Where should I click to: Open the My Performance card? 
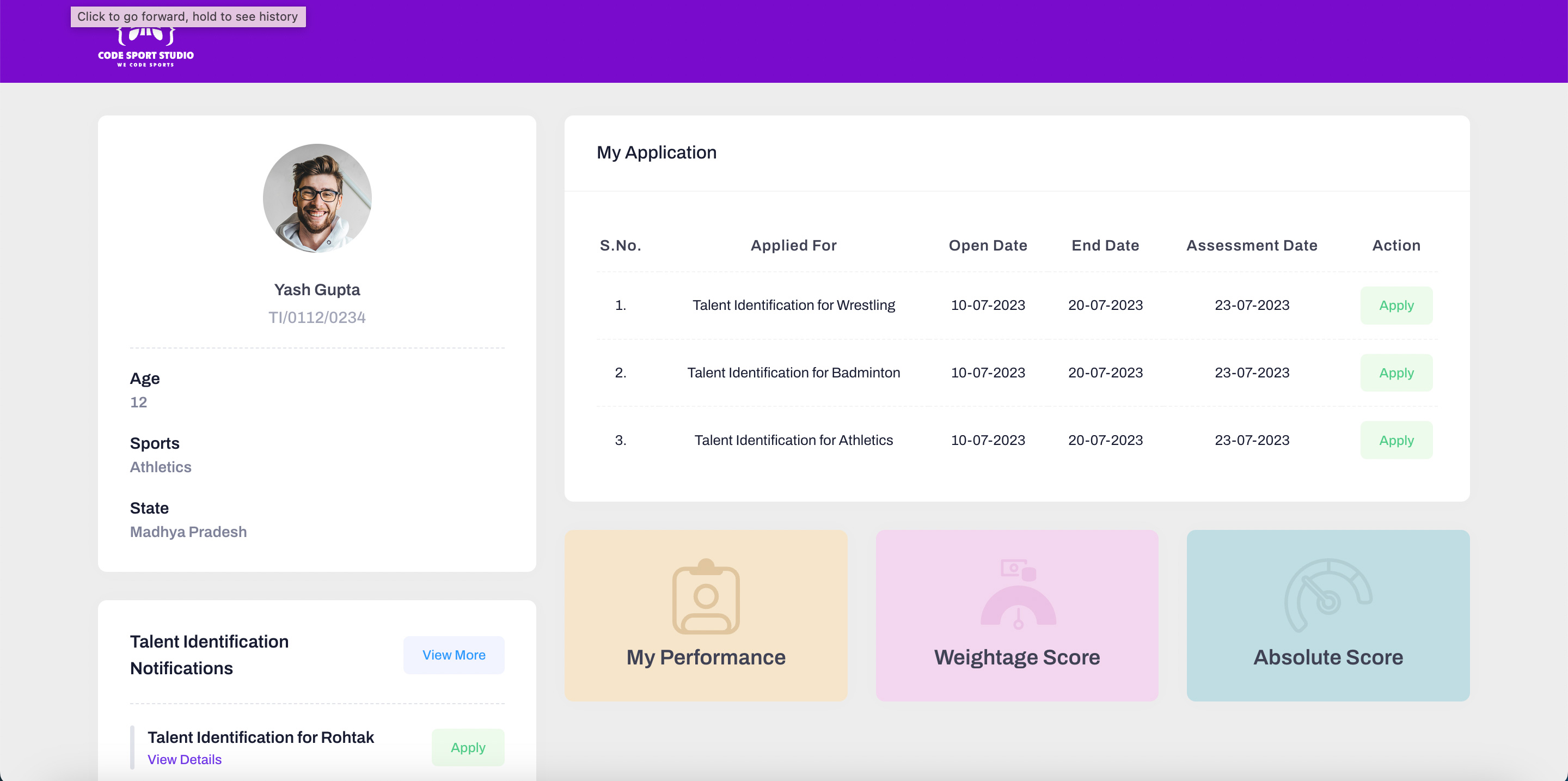706,657
